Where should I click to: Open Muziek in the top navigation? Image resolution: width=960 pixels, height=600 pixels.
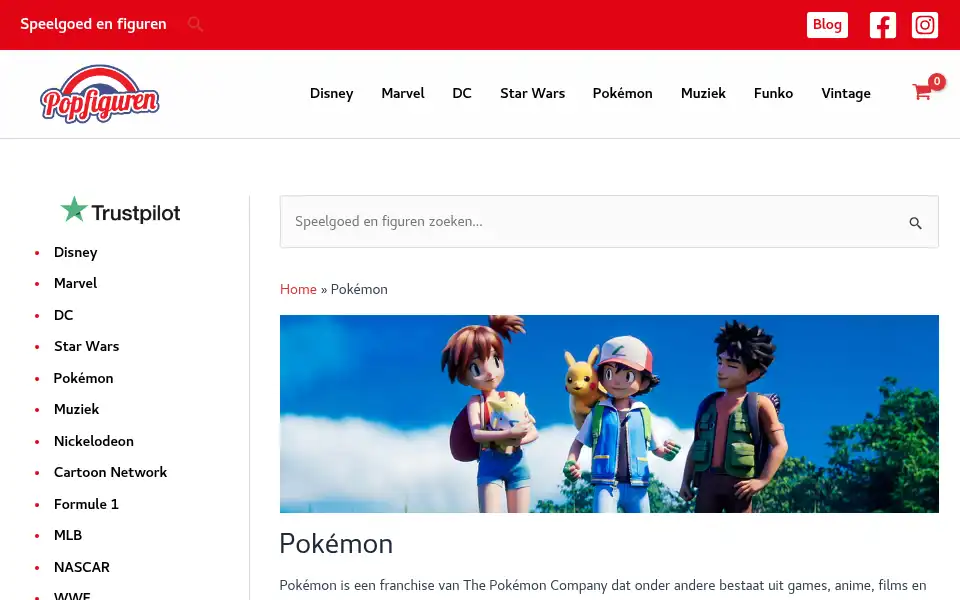[703, 93]
